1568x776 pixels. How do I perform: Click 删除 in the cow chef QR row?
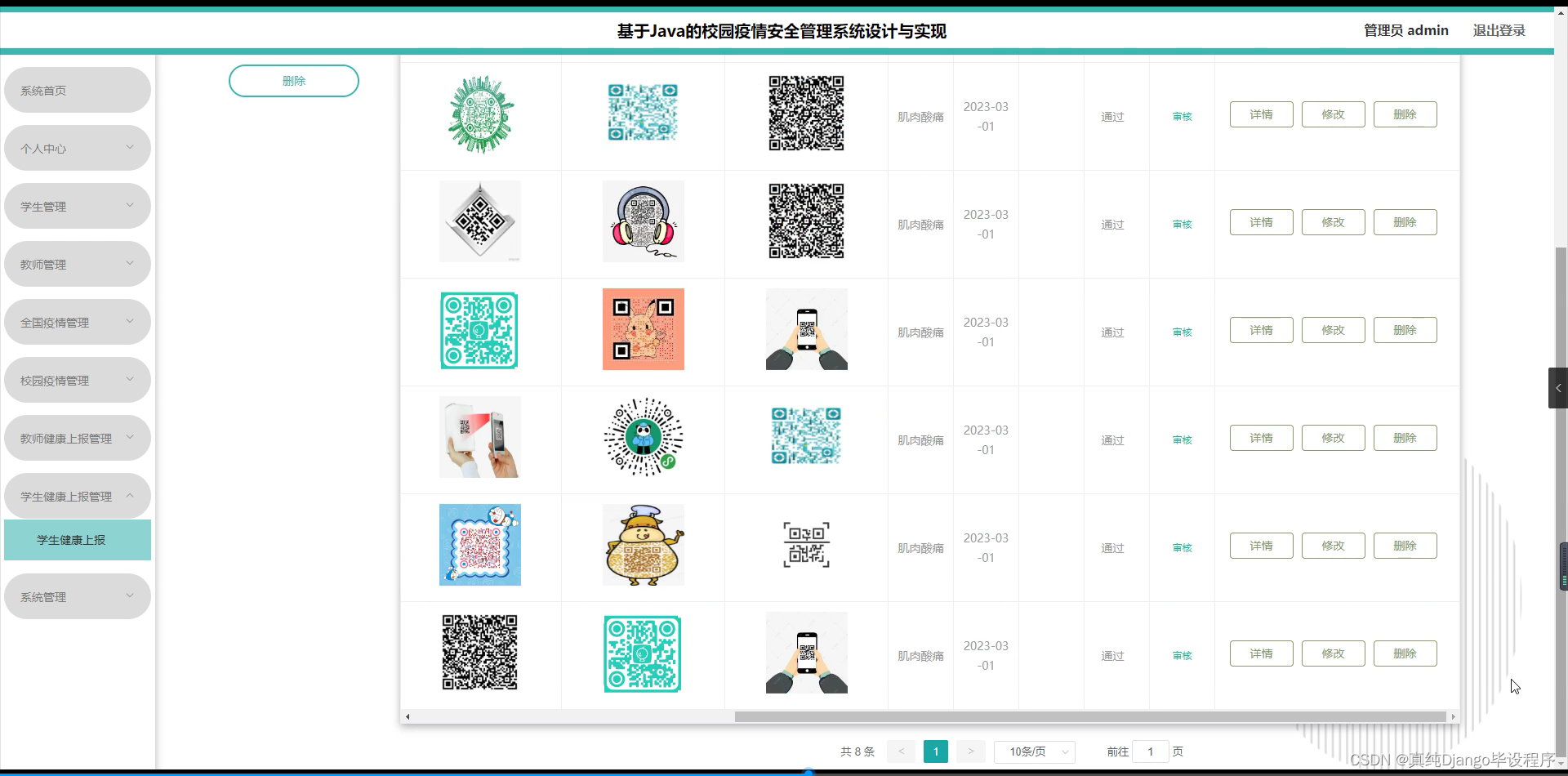coord(1405,546)
